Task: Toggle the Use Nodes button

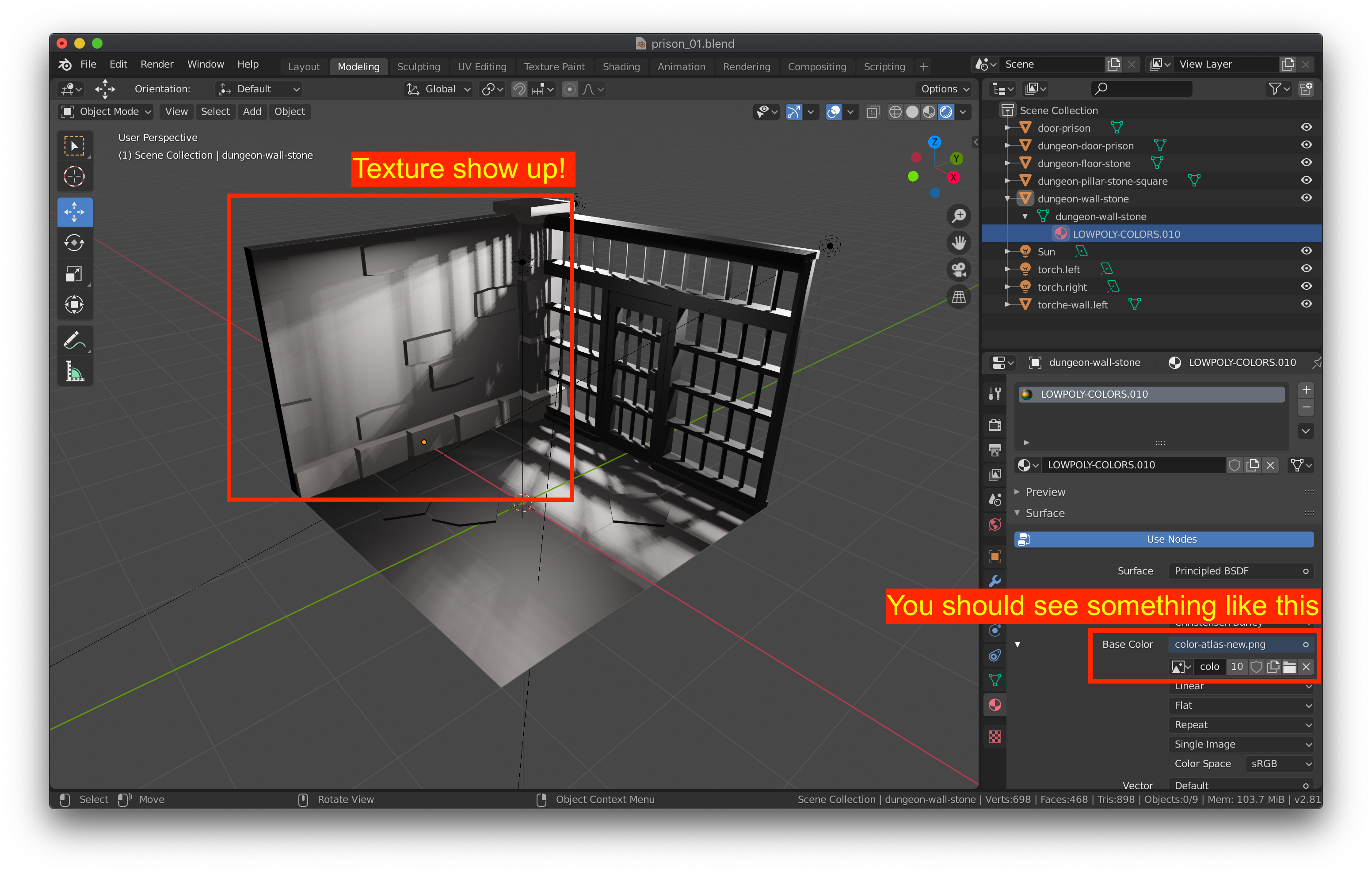Action: 1163,539
